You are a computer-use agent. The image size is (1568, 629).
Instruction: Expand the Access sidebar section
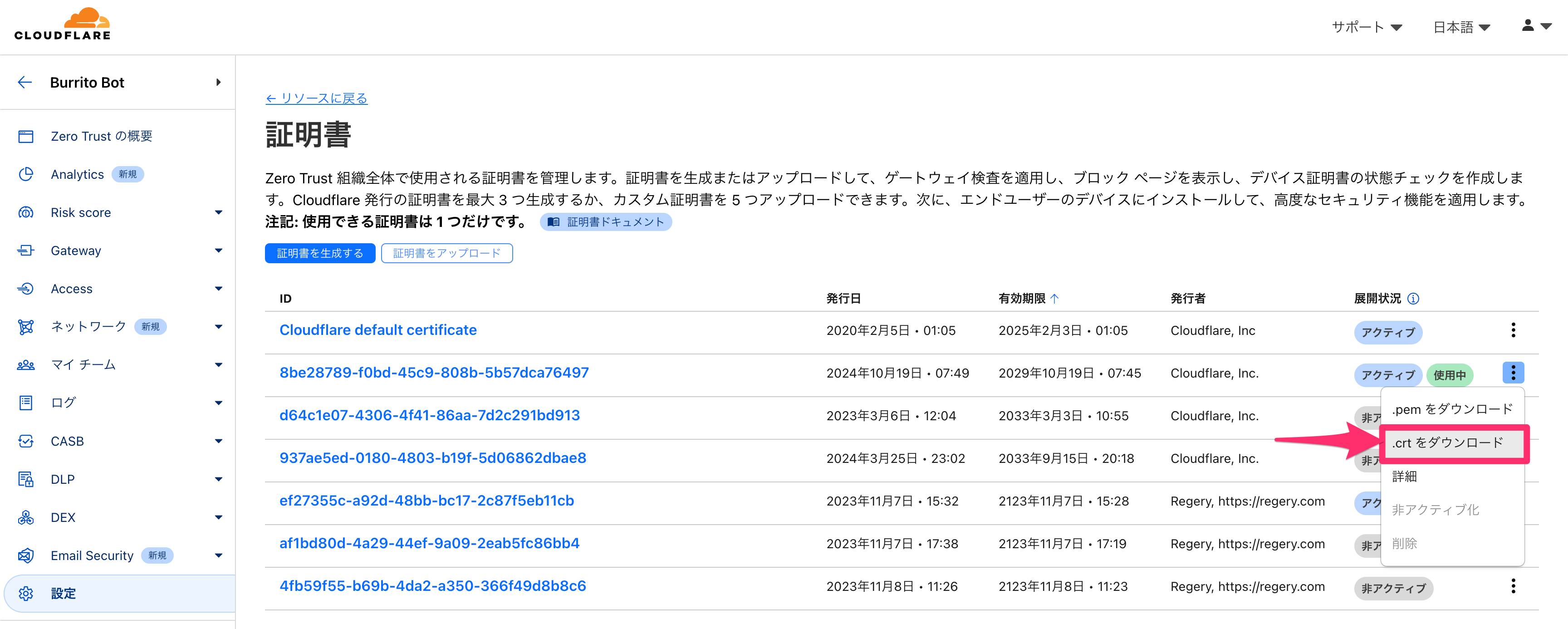point(219,289)
